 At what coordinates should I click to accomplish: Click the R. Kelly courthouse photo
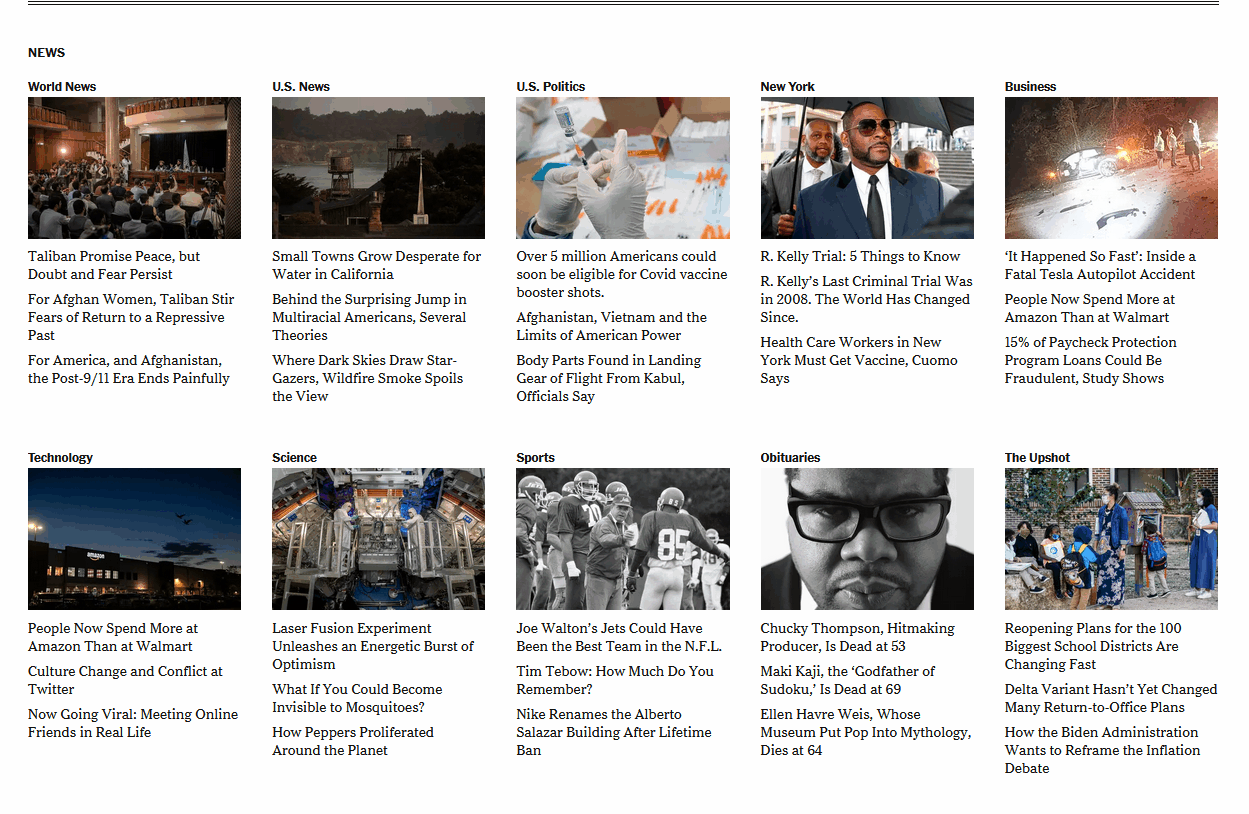(867, 167)
